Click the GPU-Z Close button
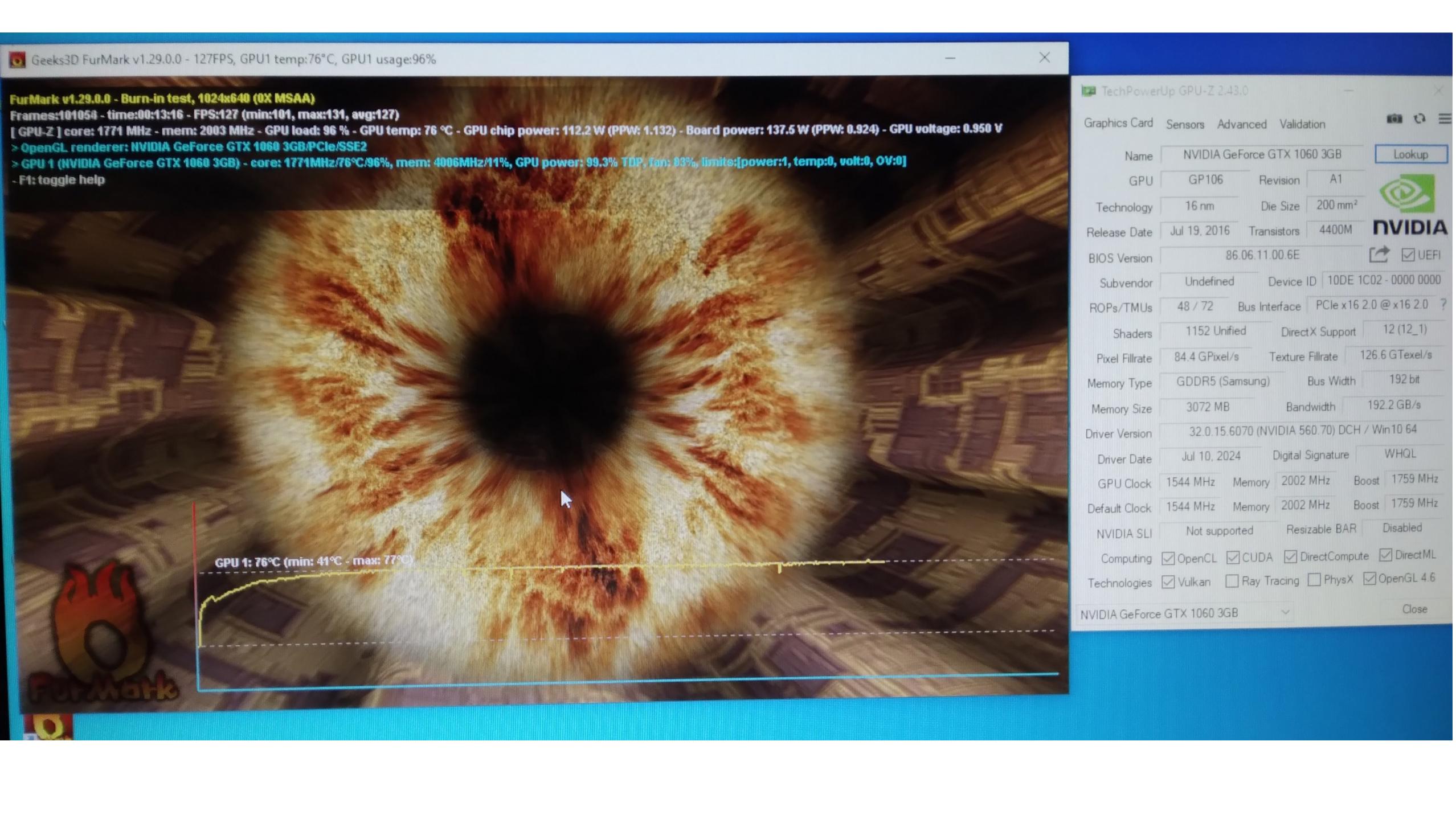Viewport: 1456px width, 819px height. (1414, 609)
